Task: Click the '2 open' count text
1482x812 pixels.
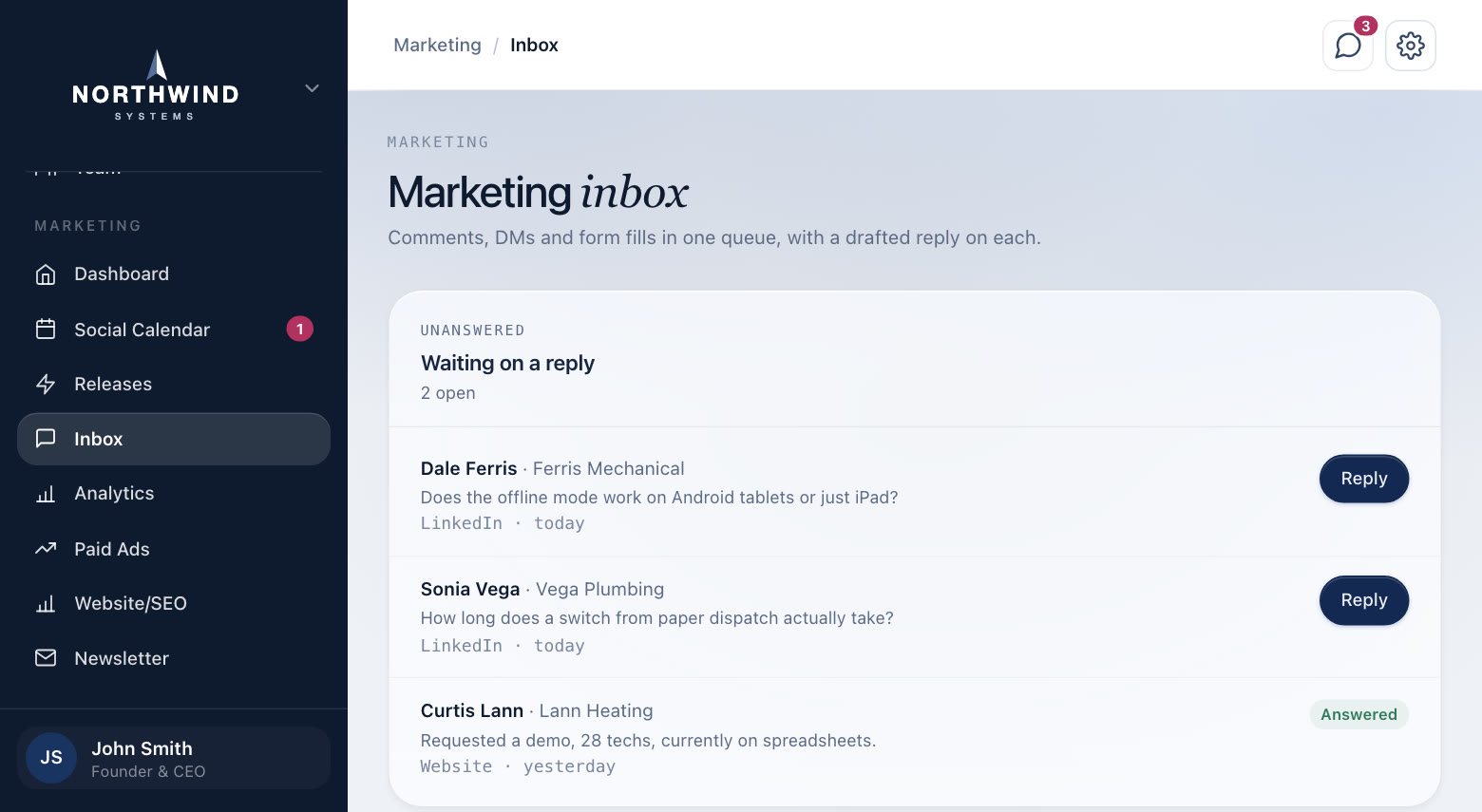Action: 448,393
